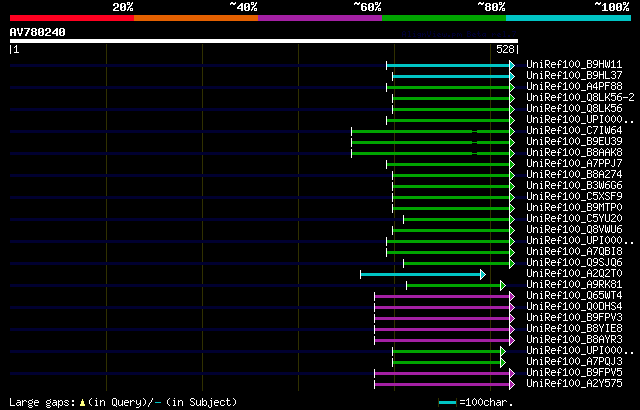The height and width of the screenshot is (410, 640).
Task: Select the white AV780240 query sequence bar
Action: pyautogui.click(x=264, y=41)
